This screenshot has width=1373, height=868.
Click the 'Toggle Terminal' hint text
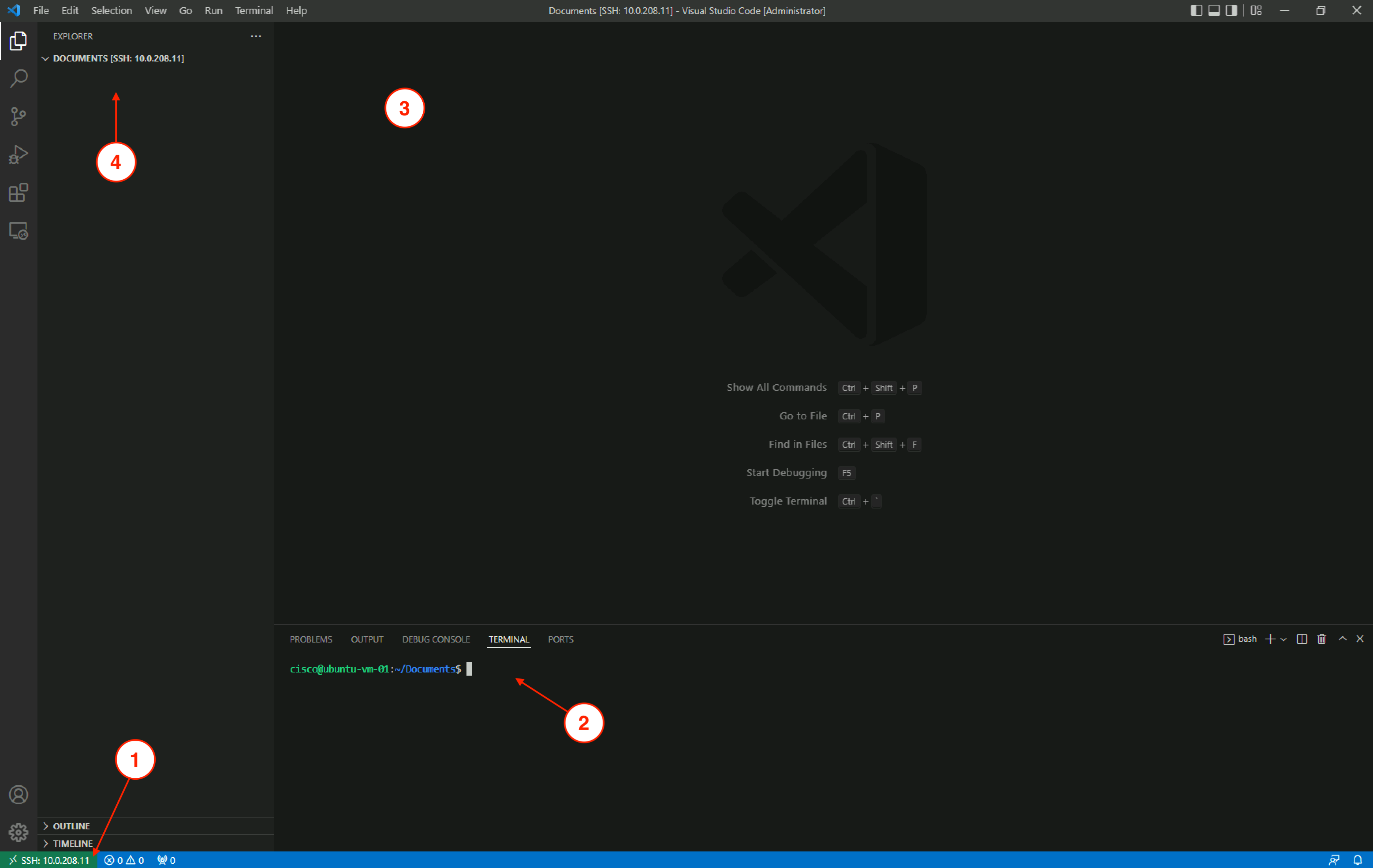click(x=788, y=501)
